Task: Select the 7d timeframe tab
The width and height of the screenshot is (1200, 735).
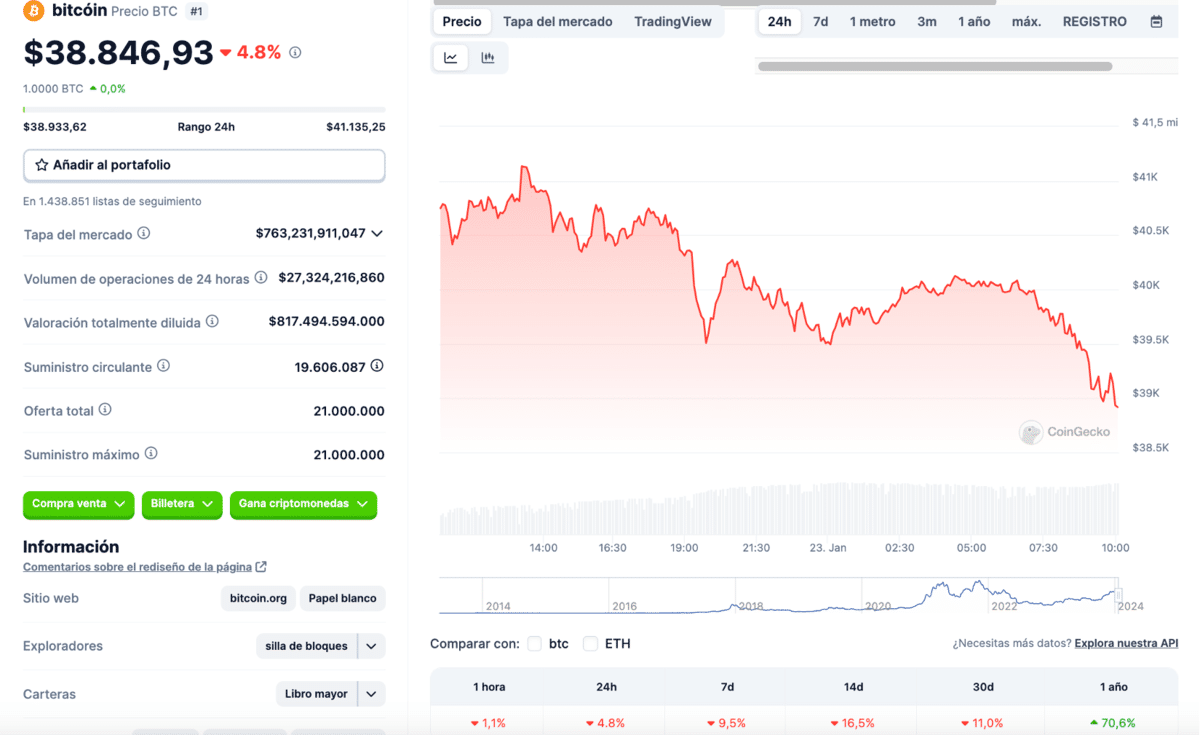Action: tap(821, 20)
